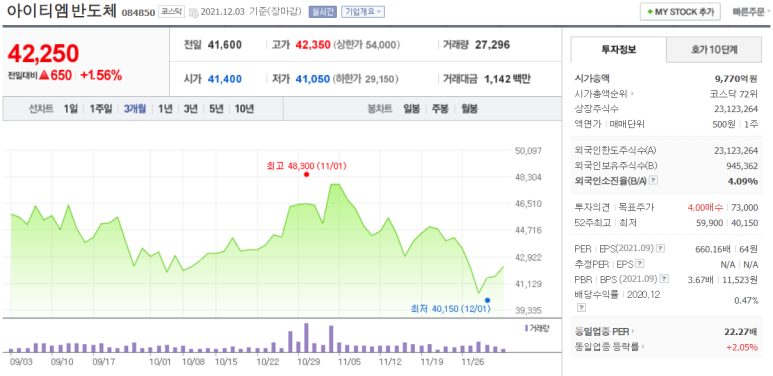Open the 빠른주문 dropdown
Screen dimensions: 773x376
751,12
